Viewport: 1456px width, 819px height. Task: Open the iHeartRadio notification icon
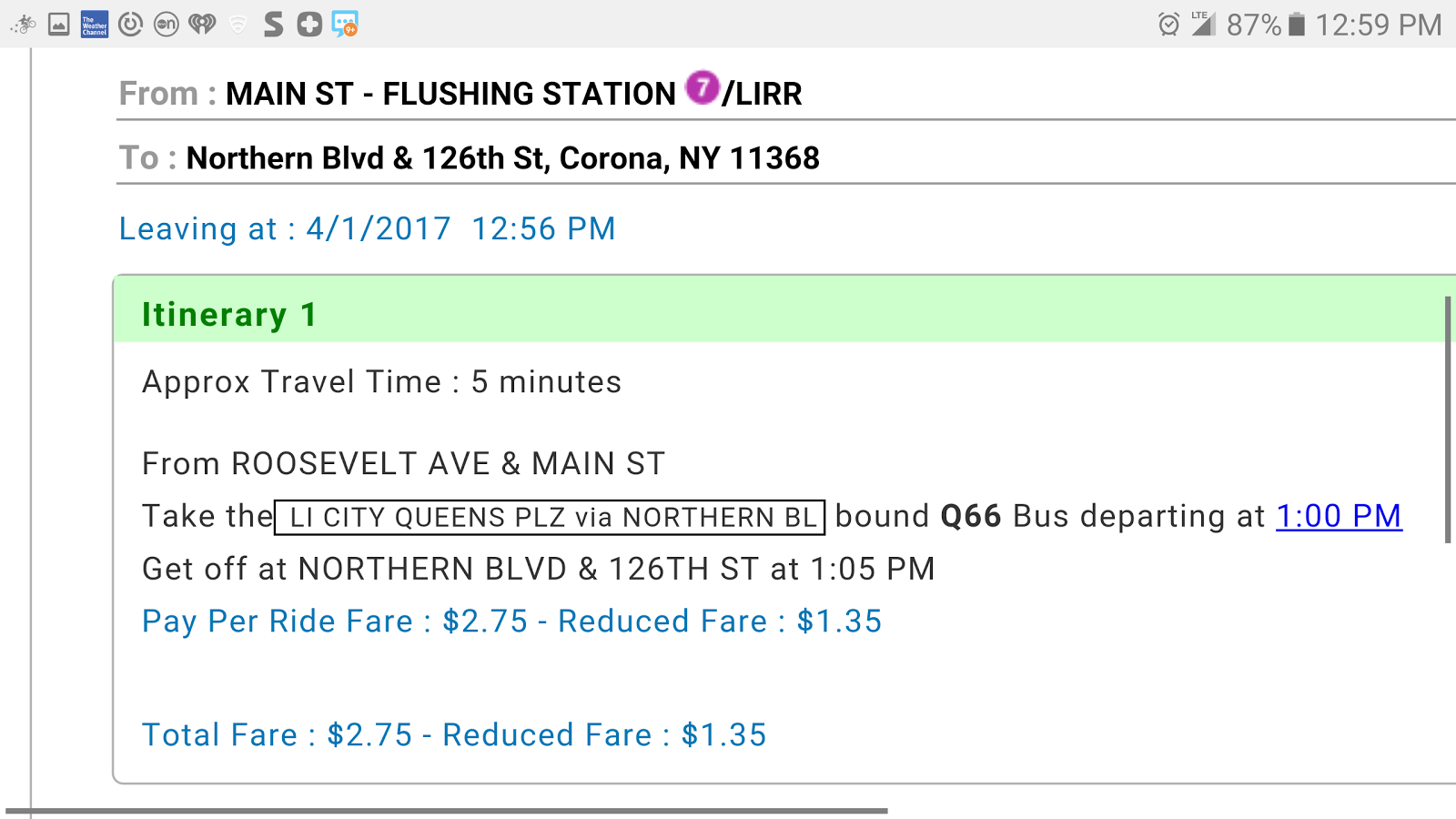tap(201, 25)
